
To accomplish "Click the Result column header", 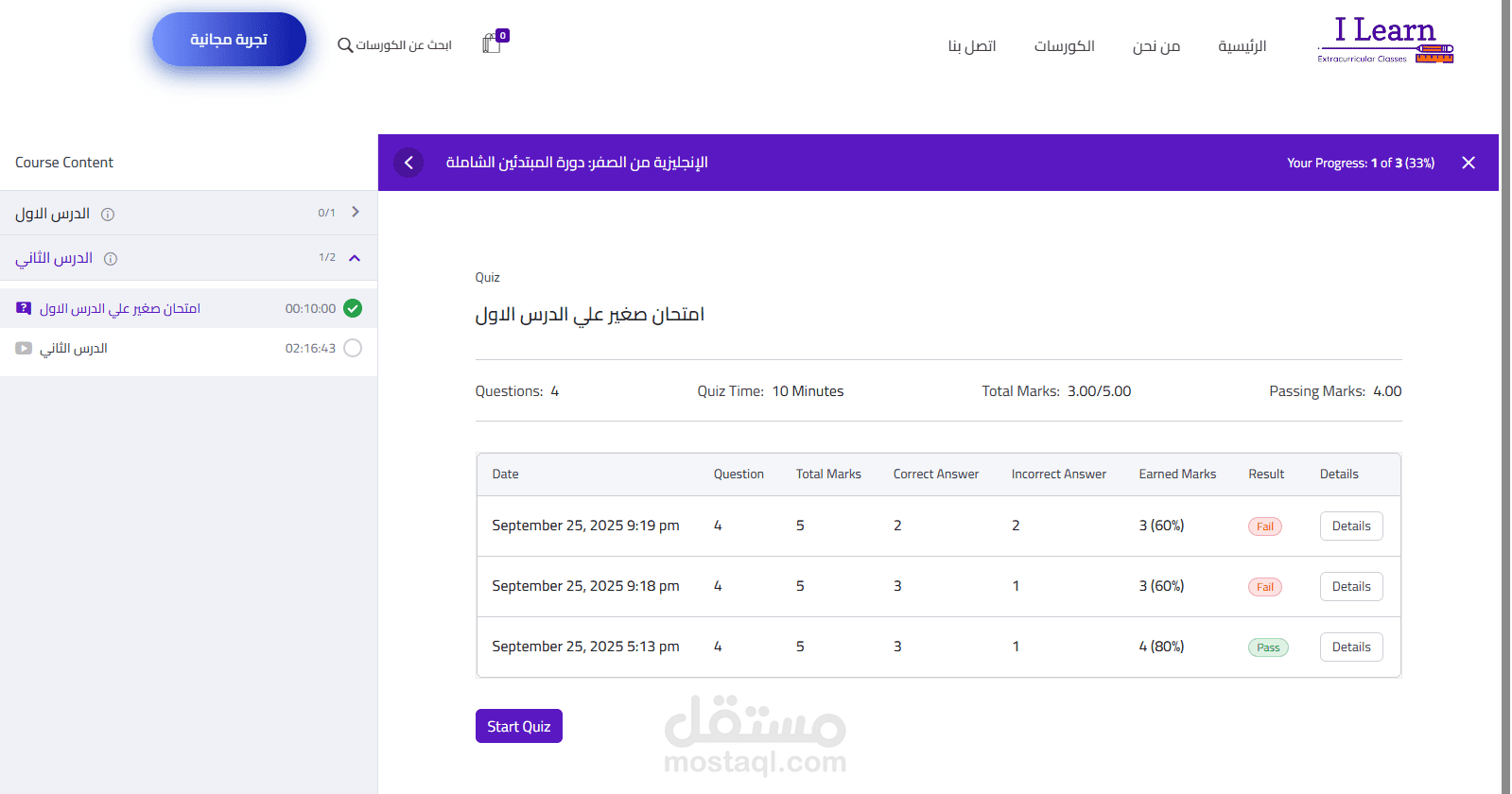I will (1266, 475).
